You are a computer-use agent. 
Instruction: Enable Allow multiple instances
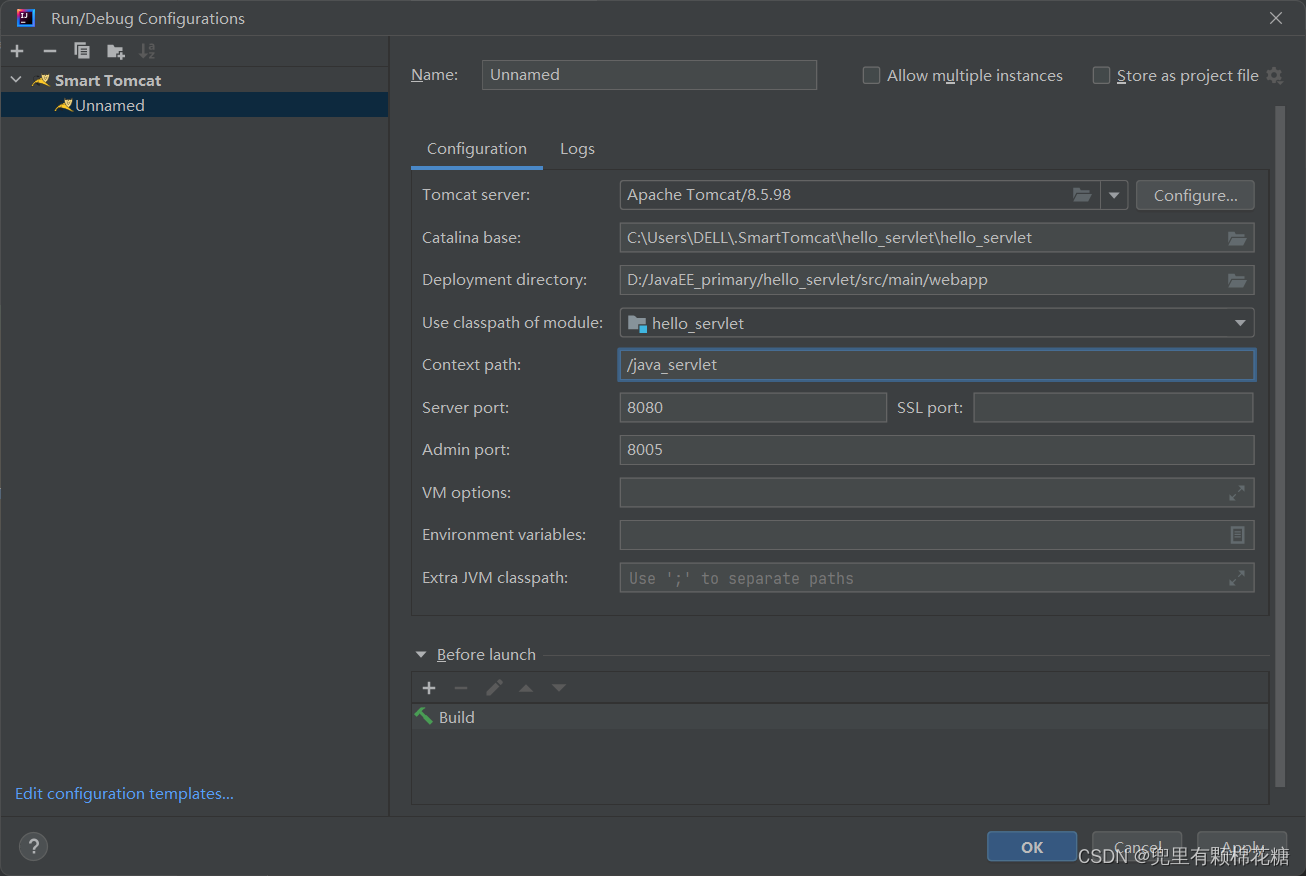[871, 75]
